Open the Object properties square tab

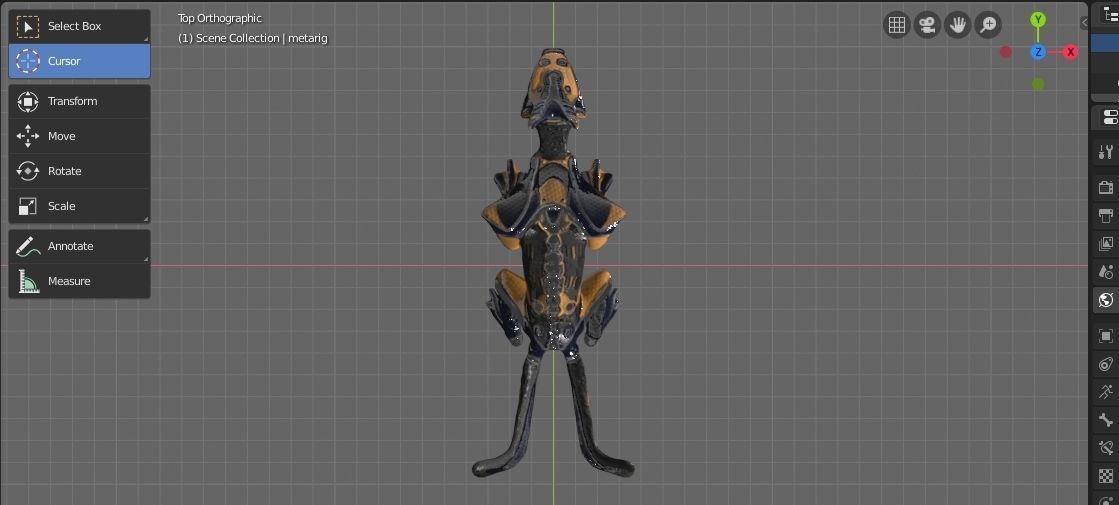(x=1106, y=335)
